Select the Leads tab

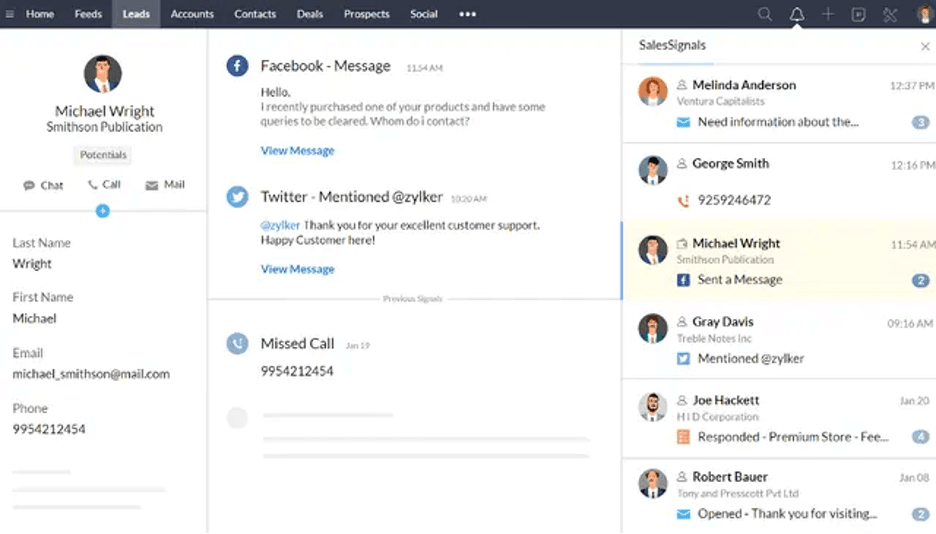click(x=136, y=14)
